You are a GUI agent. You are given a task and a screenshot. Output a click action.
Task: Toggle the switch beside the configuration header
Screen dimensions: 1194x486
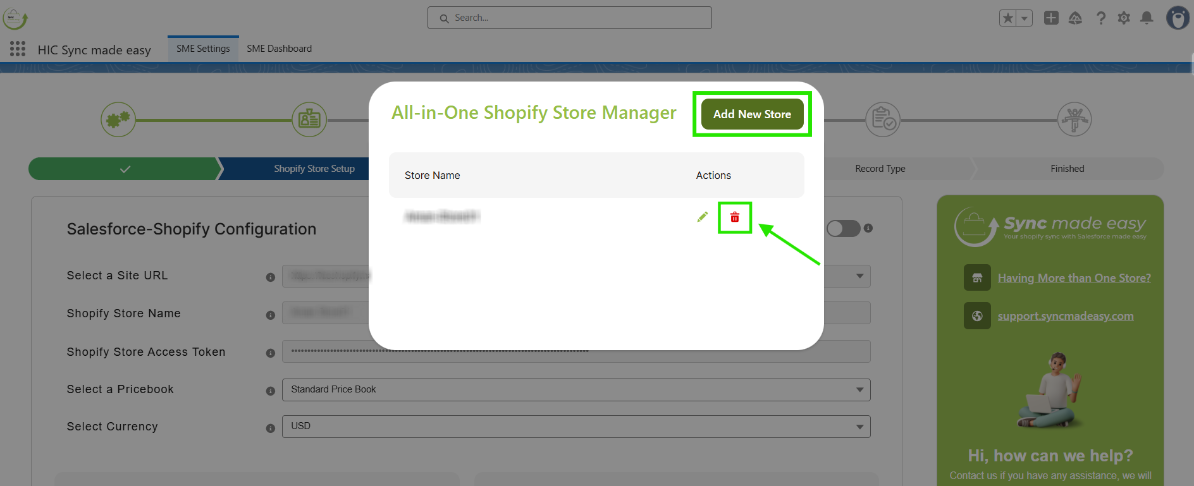[843, 228]
